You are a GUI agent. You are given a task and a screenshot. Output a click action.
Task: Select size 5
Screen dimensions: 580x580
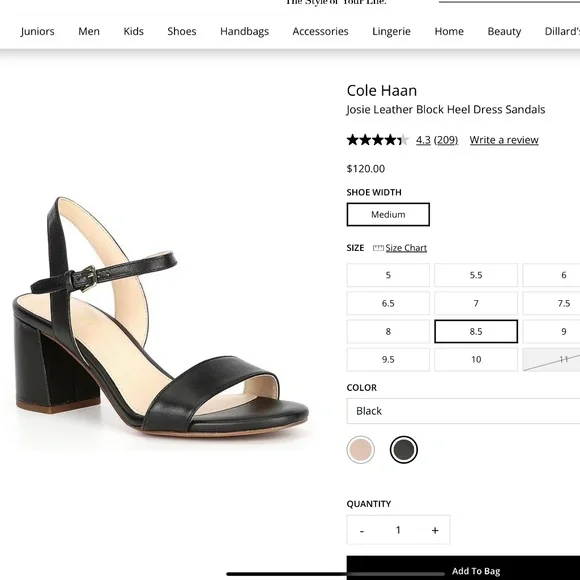click(388, 275)
